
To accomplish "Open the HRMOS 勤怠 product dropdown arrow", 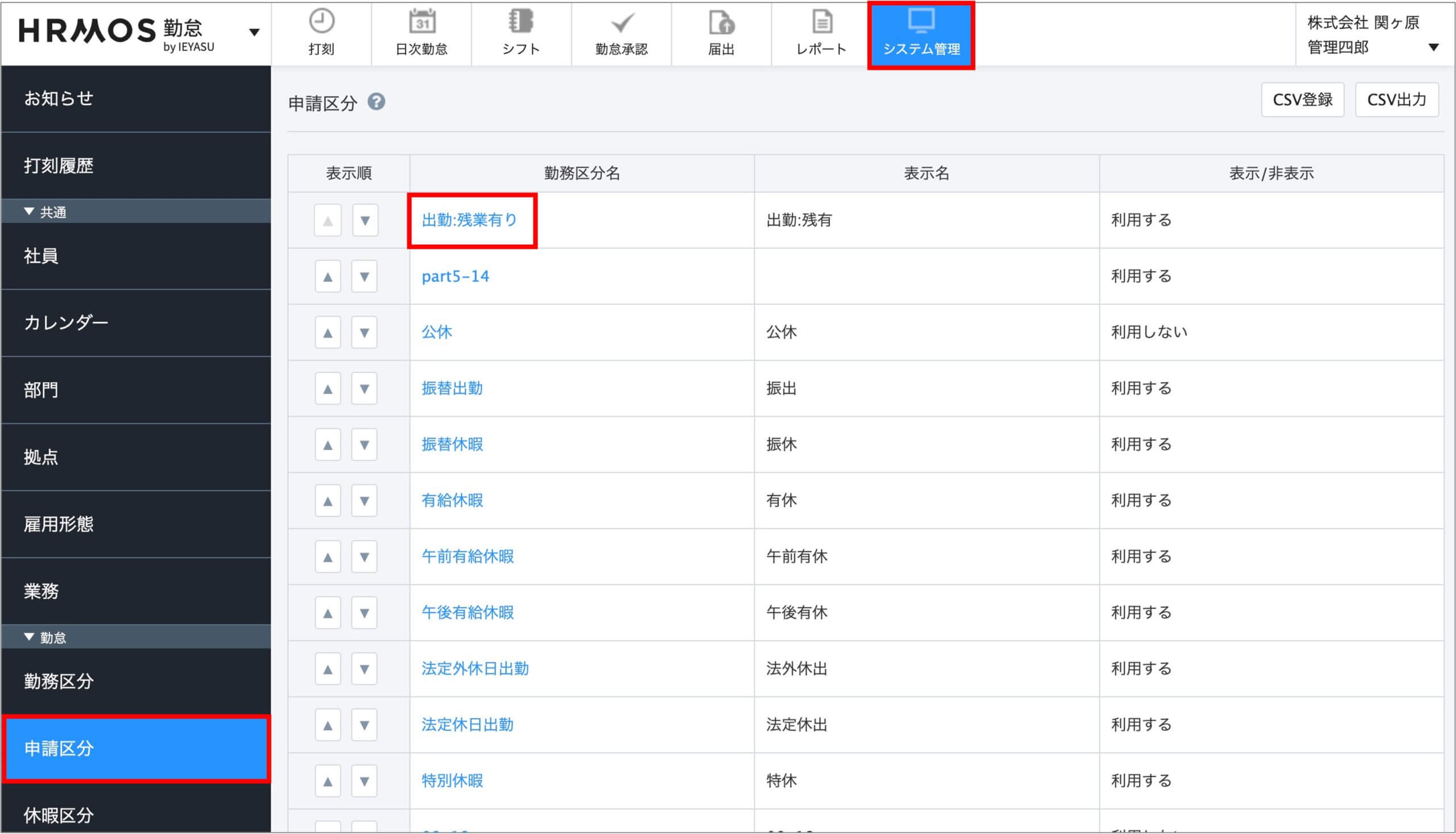I will (254, 32).
